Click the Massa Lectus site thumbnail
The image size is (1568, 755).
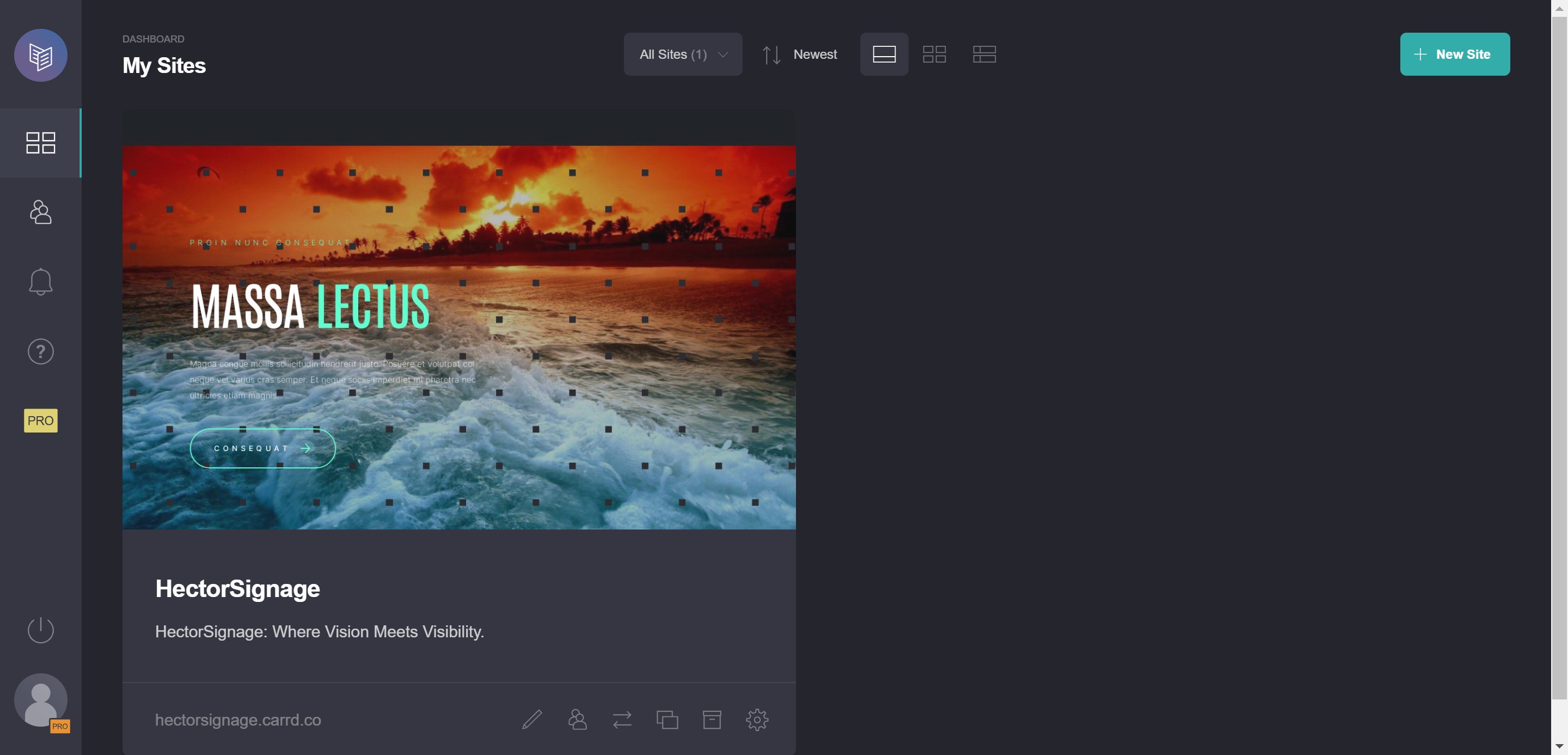coord(459,337)
